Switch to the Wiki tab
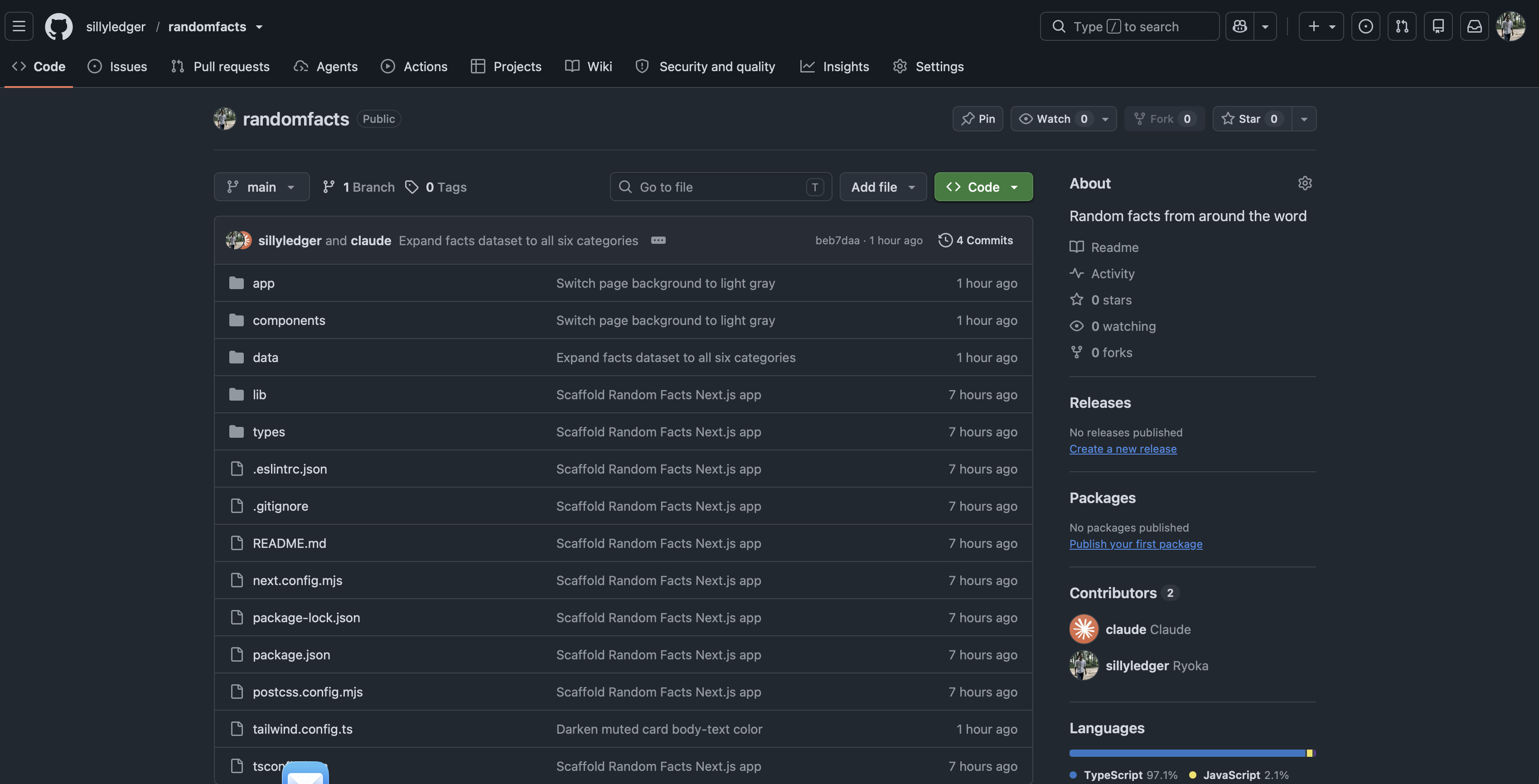Viewport: 1539px width, 784px height. tap(589, 66)
